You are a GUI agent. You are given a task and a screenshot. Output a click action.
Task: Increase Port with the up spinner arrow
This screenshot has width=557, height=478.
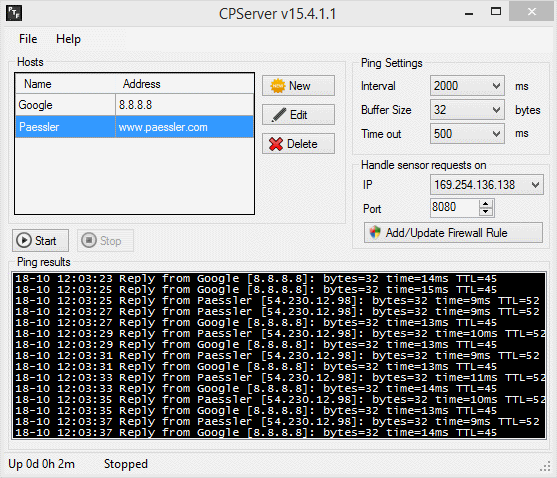click(486, 203)
